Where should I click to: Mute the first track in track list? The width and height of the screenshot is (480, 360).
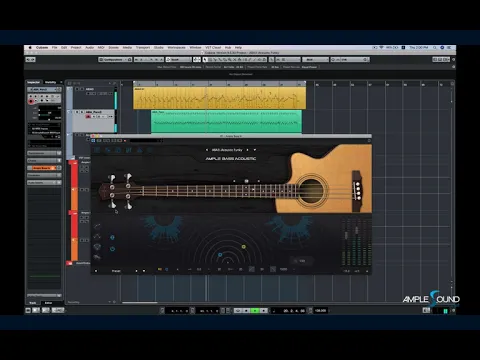77,89
